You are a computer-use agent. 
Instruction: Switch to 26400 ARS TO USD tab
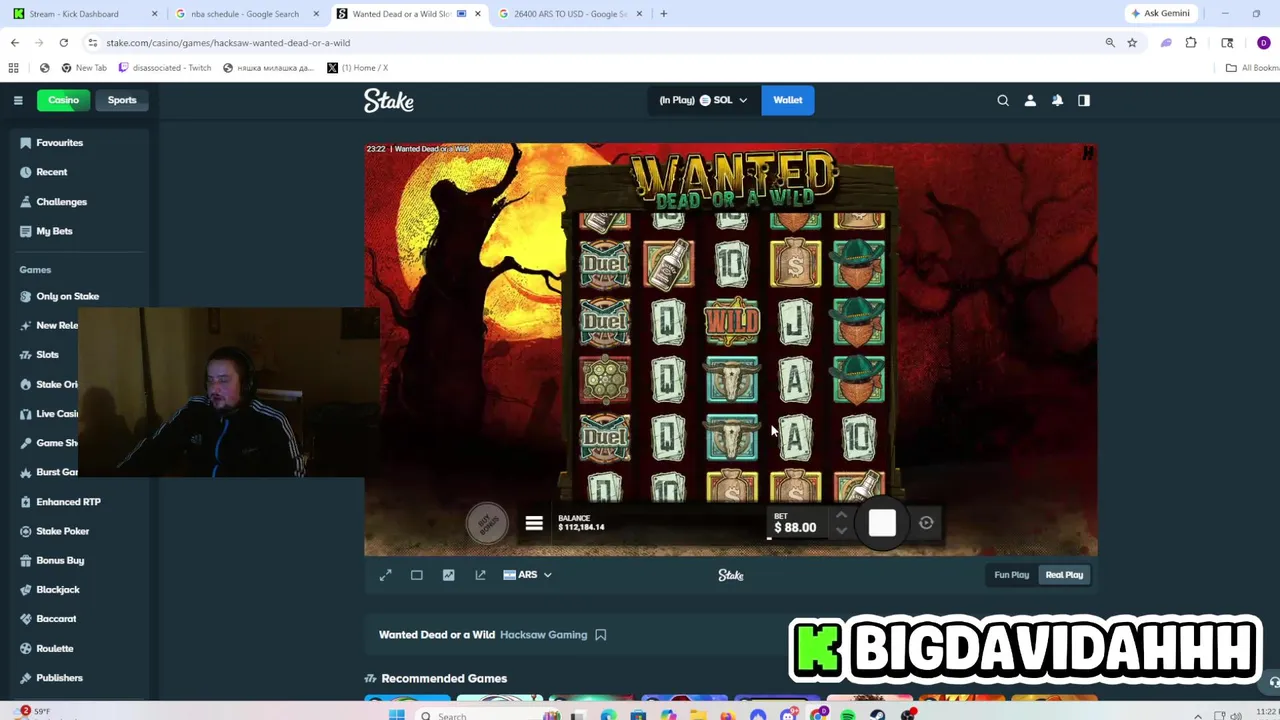pyautogui.click(x=570, y=14)
